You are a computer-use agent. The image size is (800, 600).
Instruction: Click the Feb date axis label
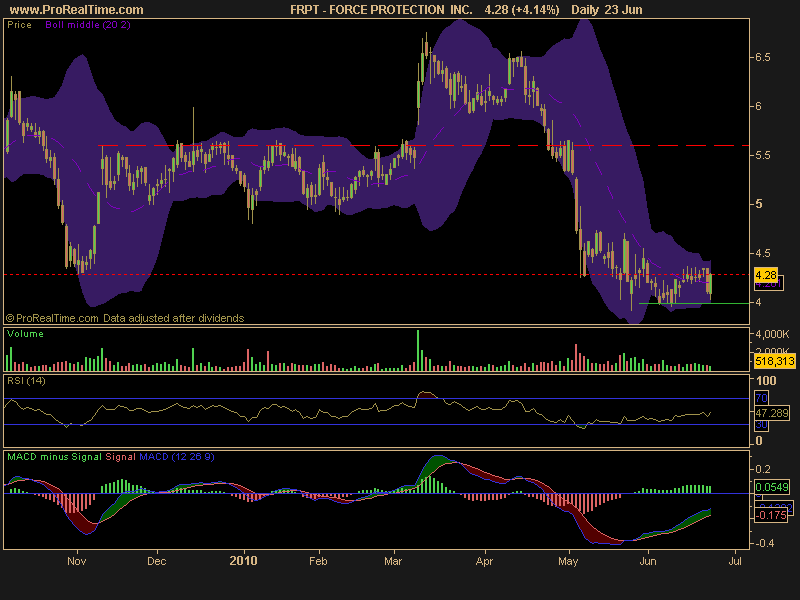point(318,561)
